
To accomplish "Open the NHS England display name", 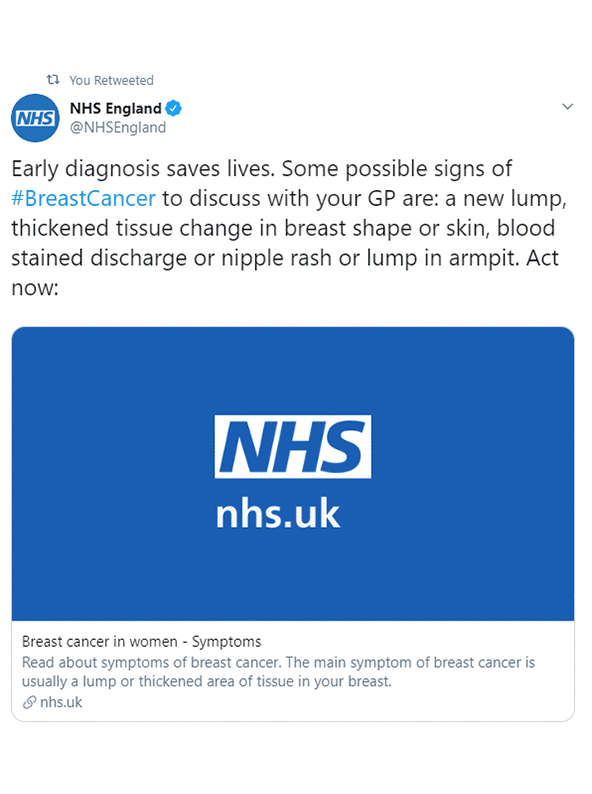I will tap(115, 108).
